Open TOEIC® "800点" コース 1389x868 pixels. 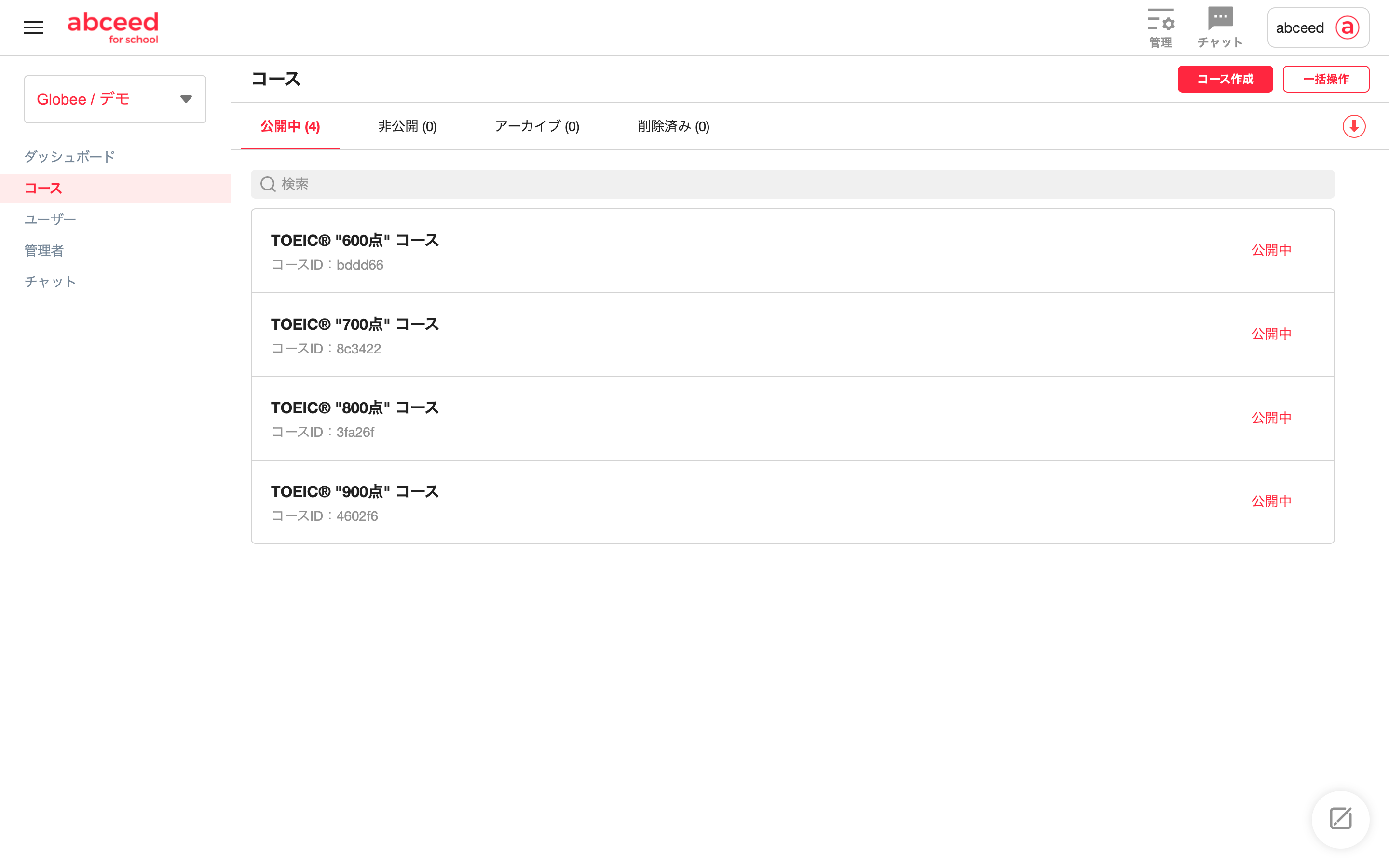tap(793, 419)
